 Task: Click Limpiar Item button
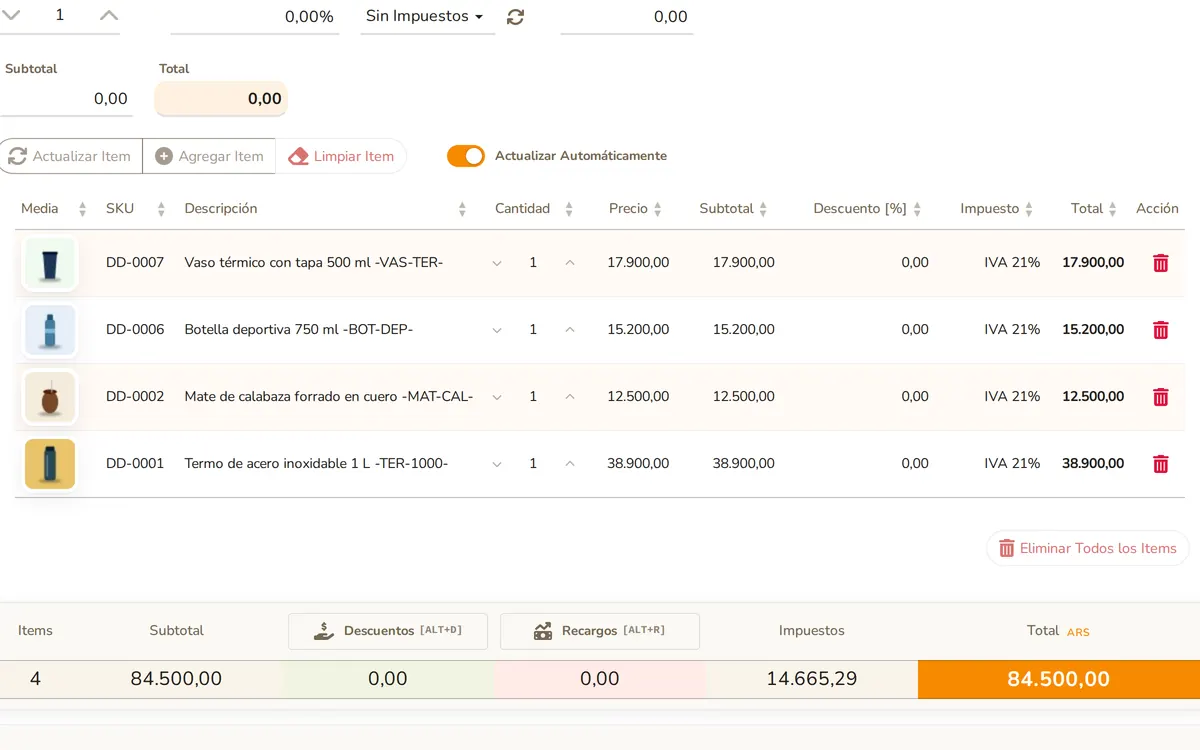(341, 156)
